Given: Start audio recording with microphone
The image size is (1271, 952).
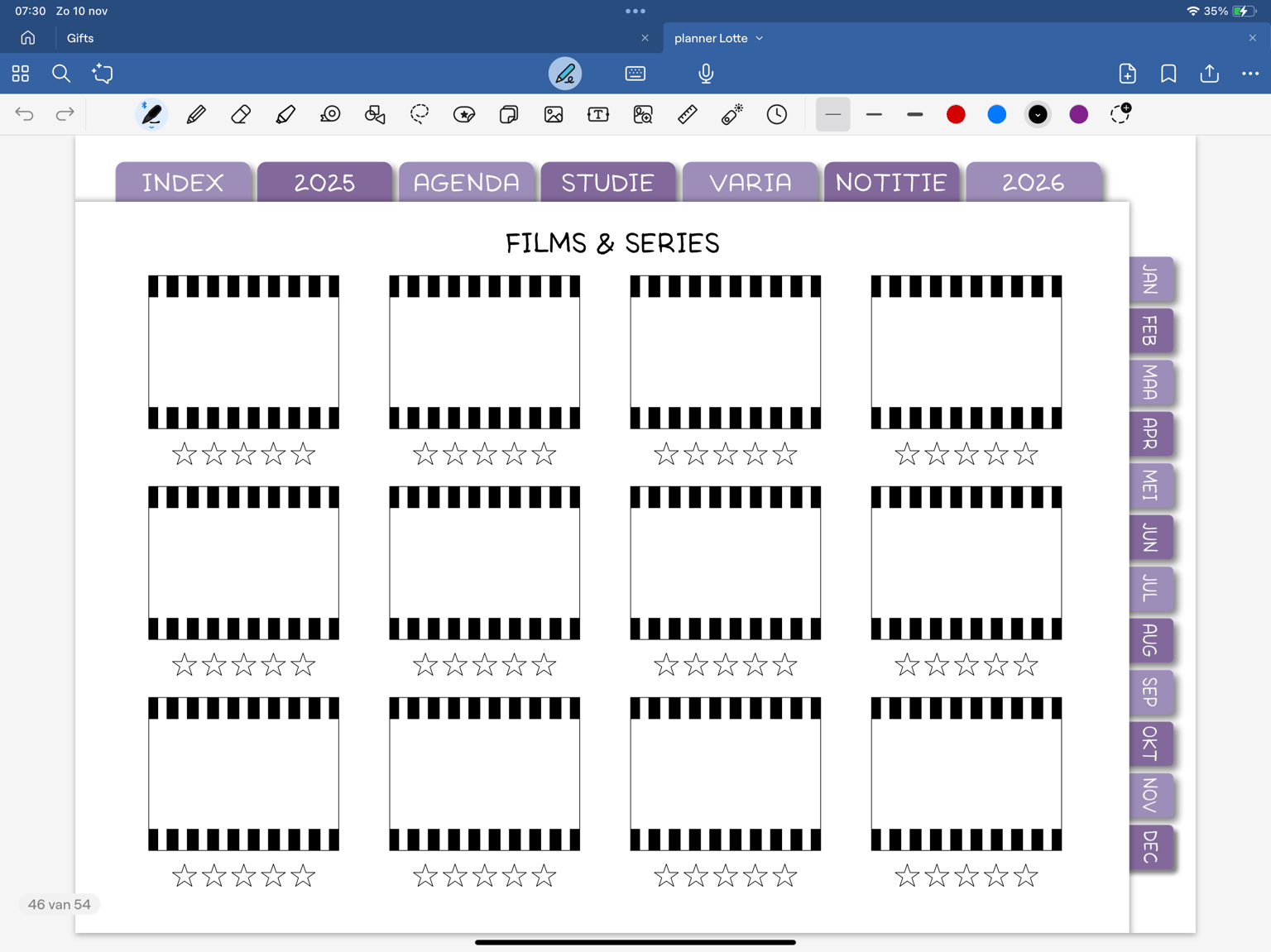Looking at the screenshot, I should coord(706,74).
